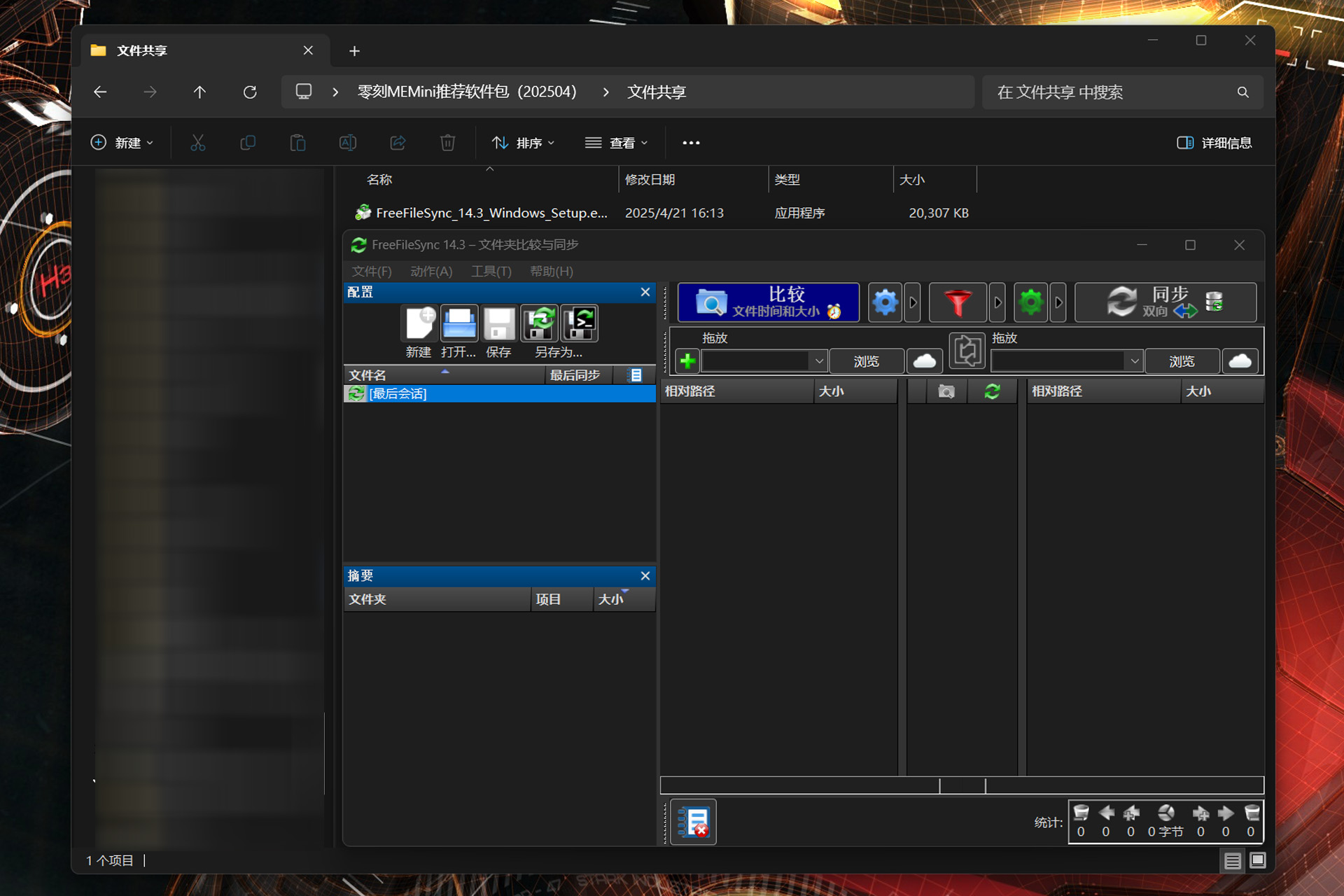
Task: Close the Configuration panel
Action: click(645, 292)
